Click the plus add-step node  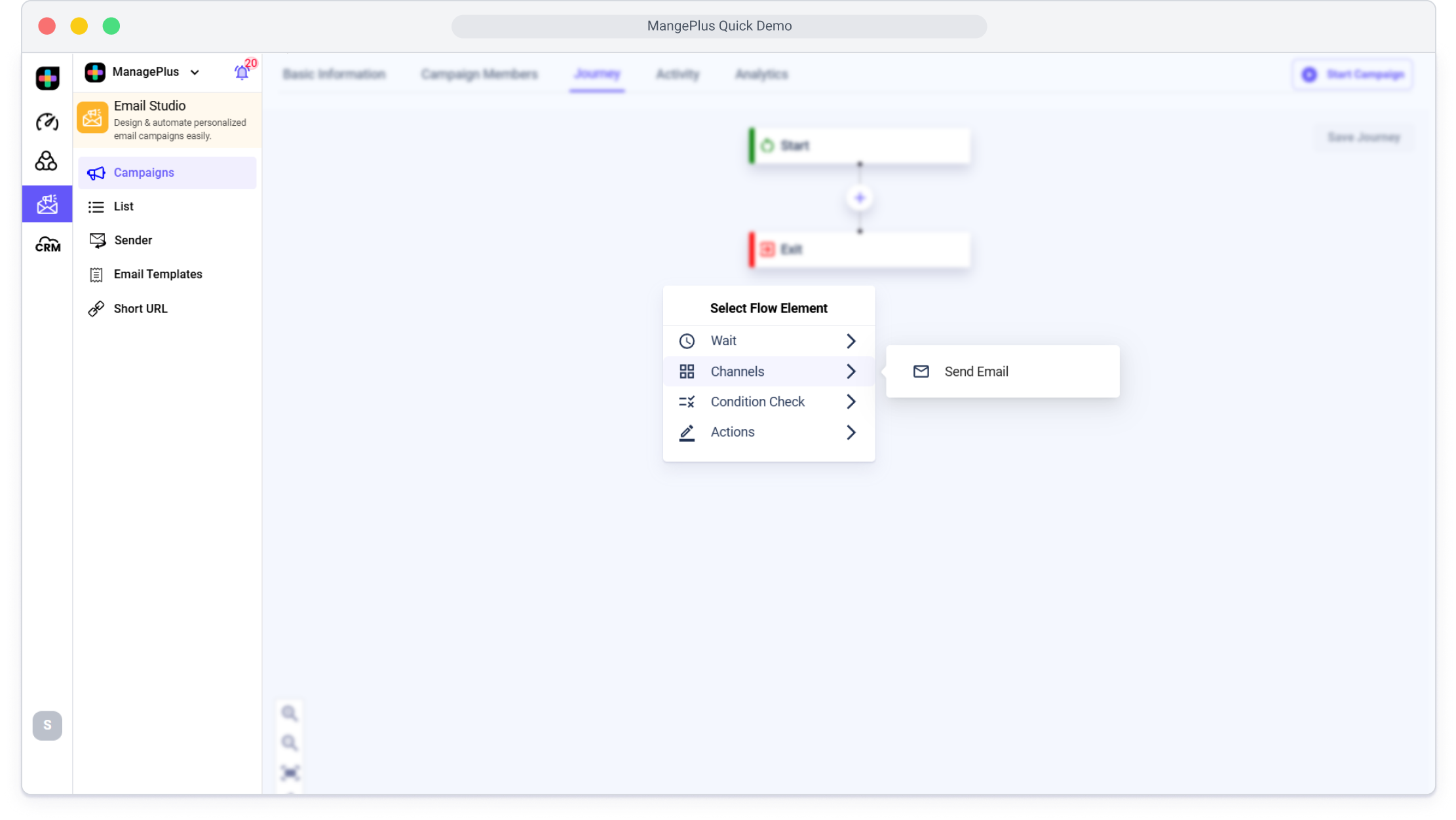[x=860, y=198]
